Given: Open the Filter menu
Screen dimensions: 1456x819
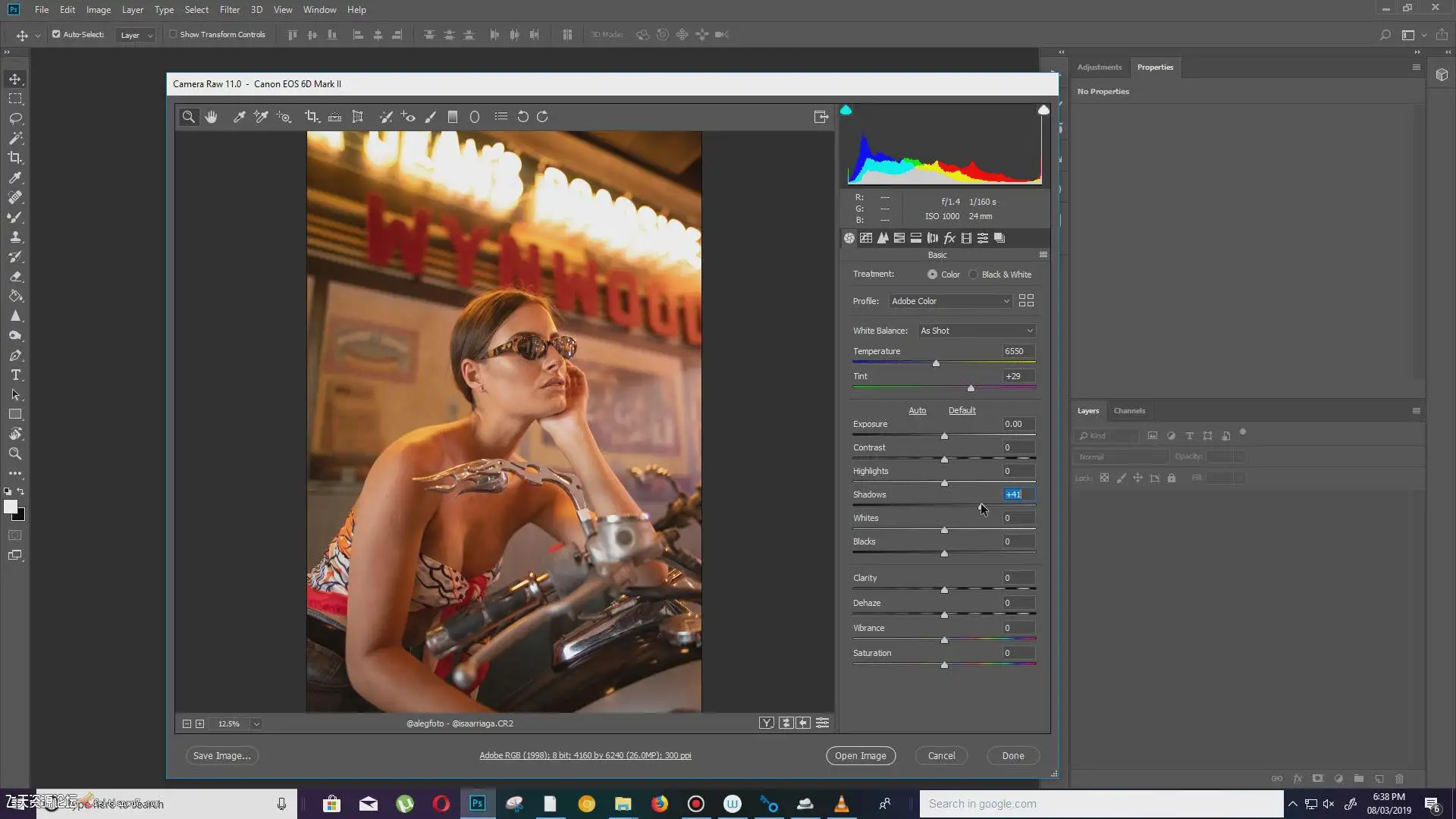Looking at the screenshot, I should click(229, 10).
